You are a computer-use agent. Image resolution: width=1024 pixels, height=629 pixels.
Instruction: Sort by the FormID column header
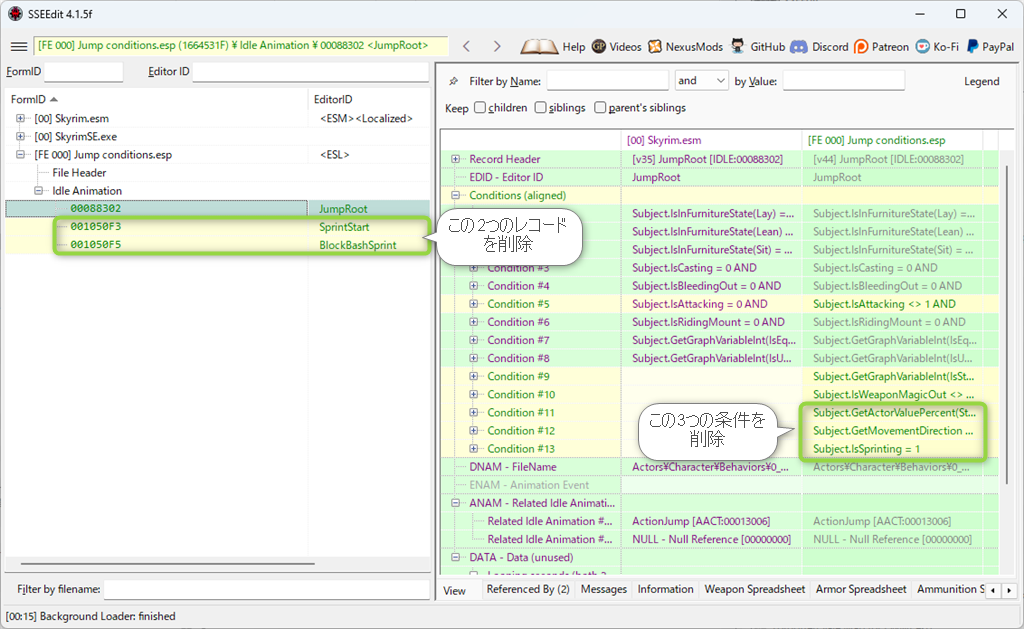tap(157, 99)
